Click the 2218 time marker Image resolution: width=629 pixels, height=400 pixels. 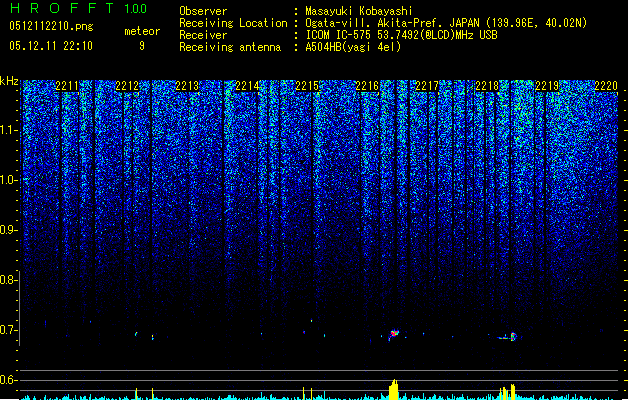487,86
